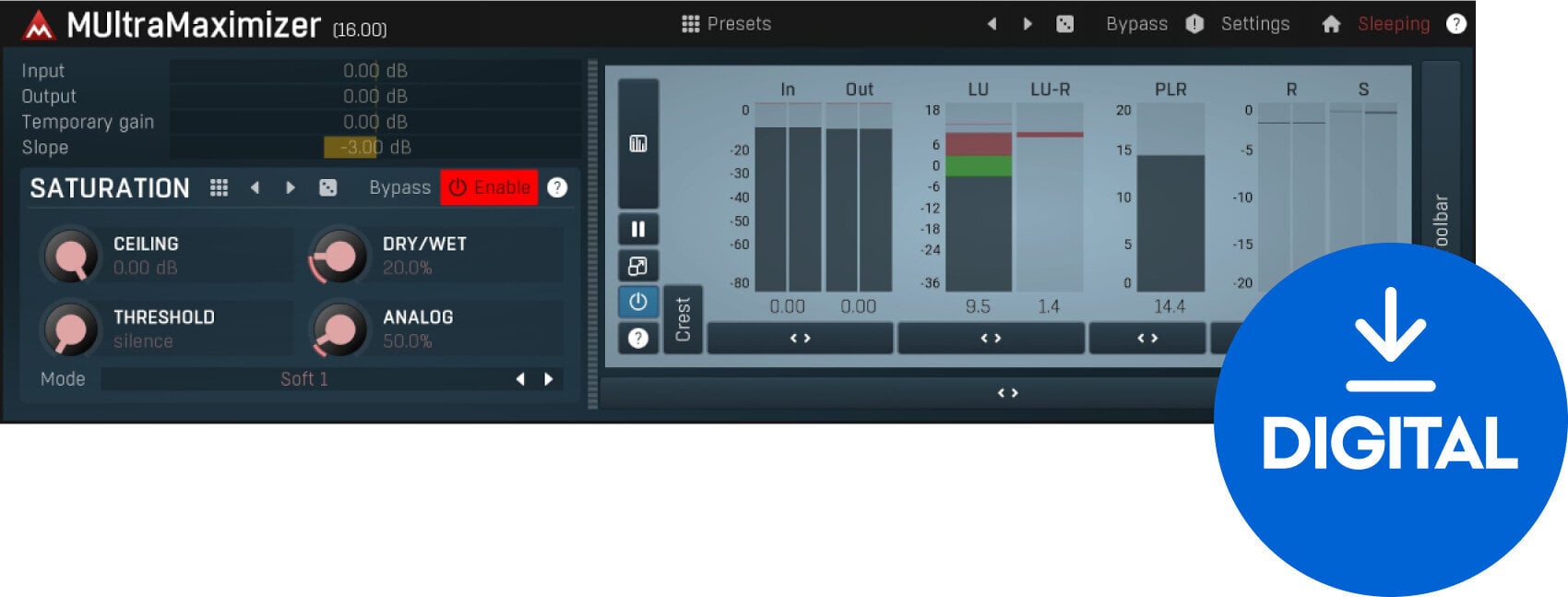Image resolution: width=1568 pixels, height=597 pixels.
Task: Adjust the Temporary gain slider
Action: pos(374,122)
